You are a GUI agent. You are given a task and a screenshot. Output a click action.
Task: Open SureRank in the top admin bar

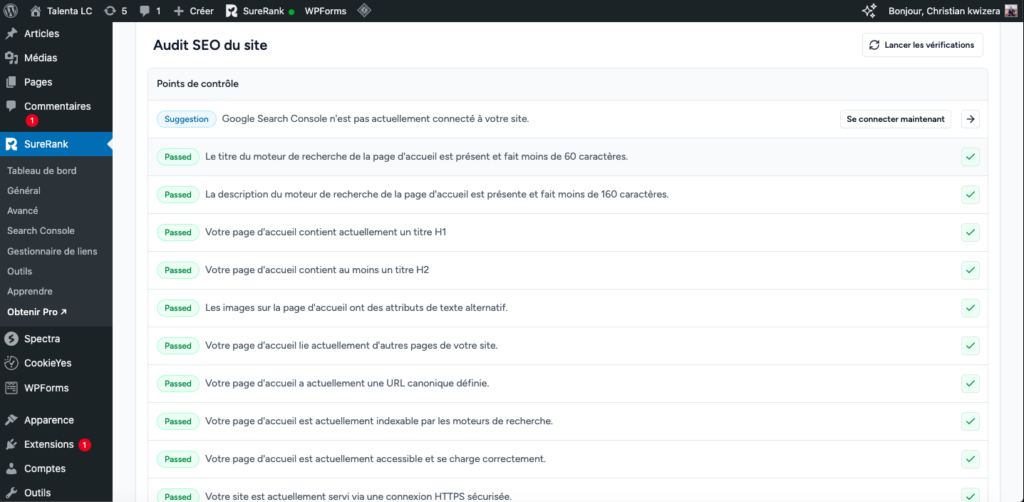pyautogui.click(x=259, y=10)
